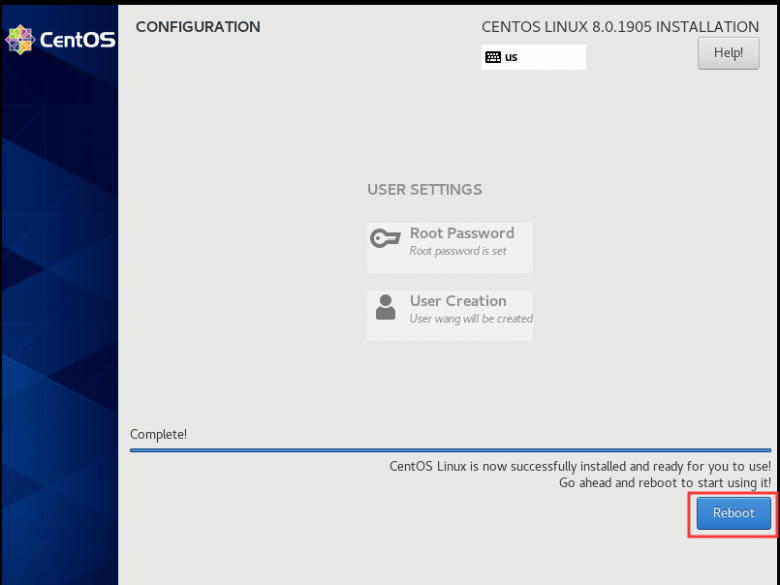Click 'CENTOS LINUX 8.0.1905 INSTALLATION' title
Viewport: 780px width, 585px height.
620,27
